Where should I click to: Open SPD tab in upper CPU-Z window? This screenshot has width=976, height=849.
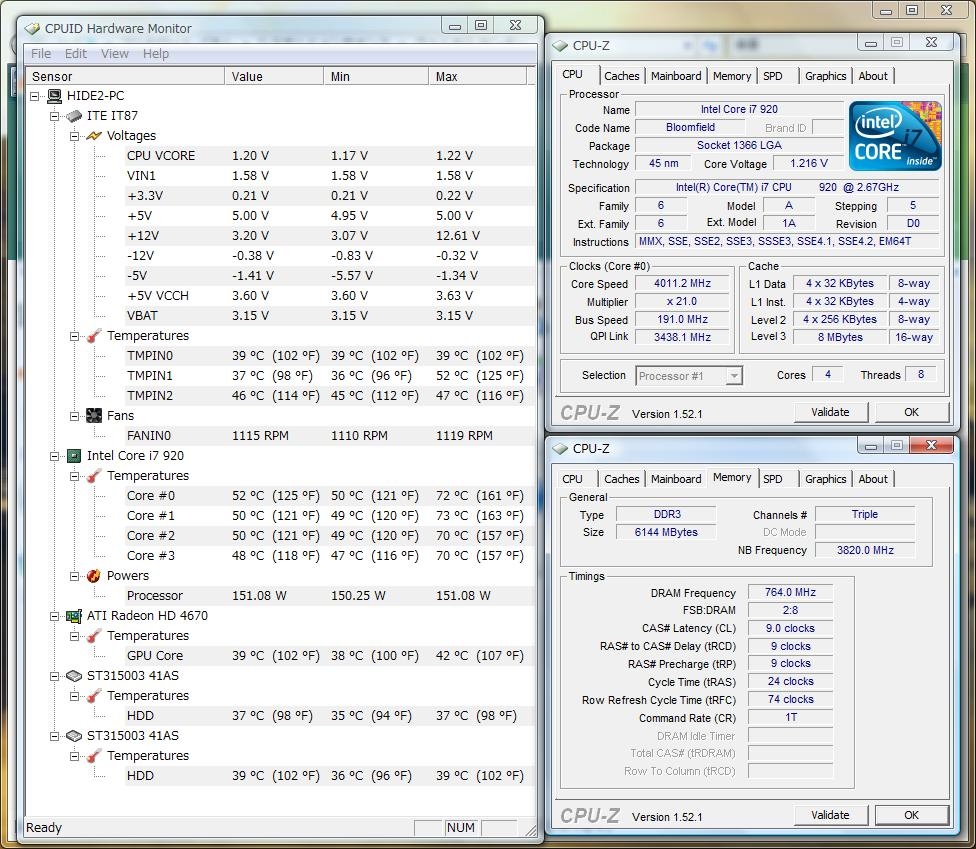pyautogui.click(x=773, y=76)
